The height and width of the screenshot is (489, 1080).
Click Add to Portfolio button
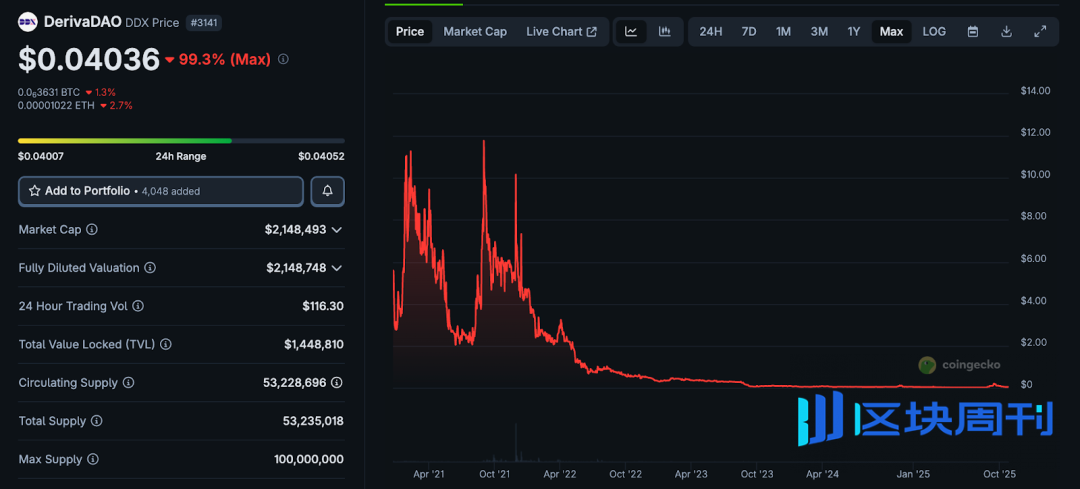161,191
